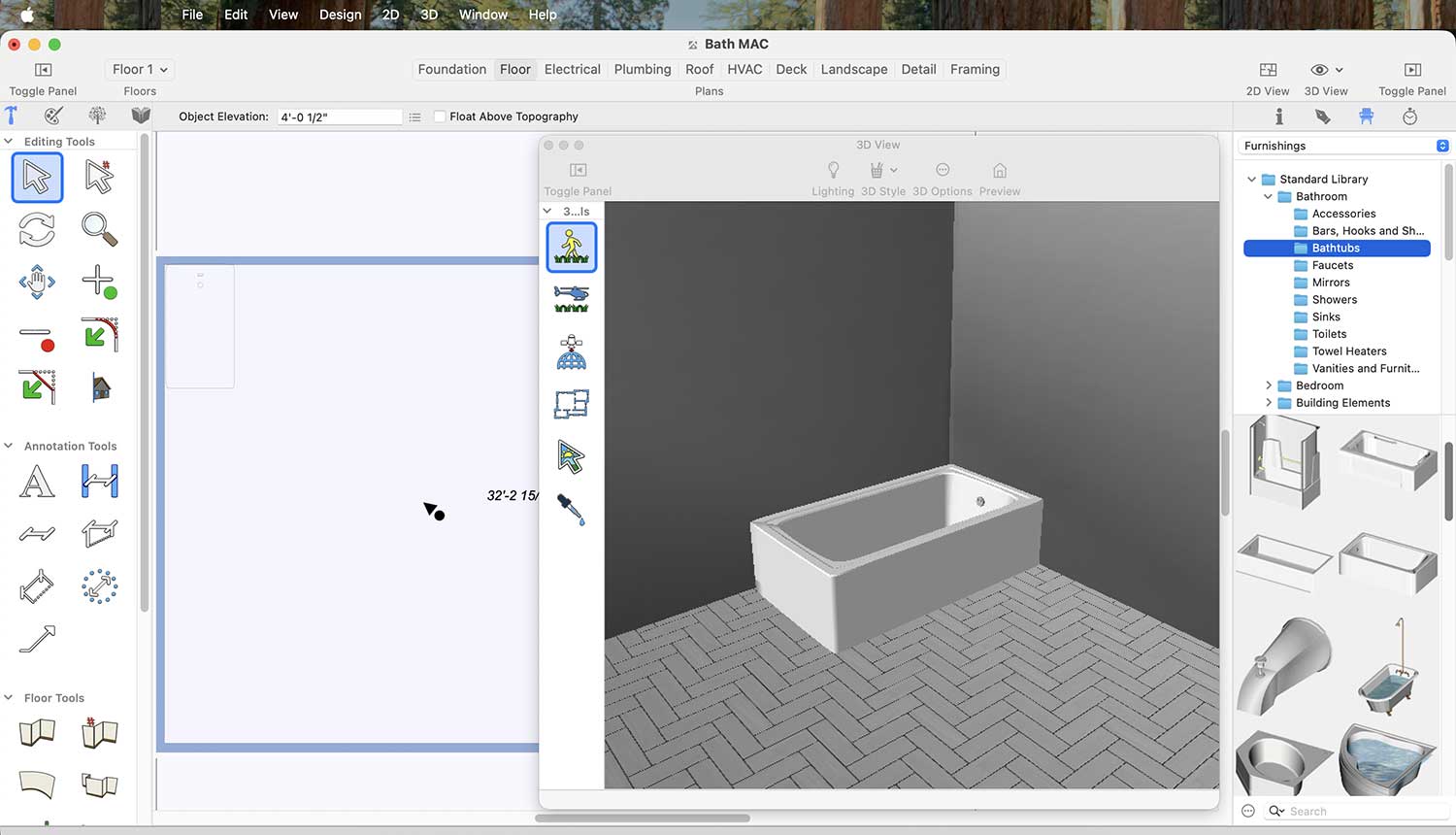Choose the Text annotation tool
This screenshot has width=1456, height=835.
pyautogui.click(x=37, y=482)
